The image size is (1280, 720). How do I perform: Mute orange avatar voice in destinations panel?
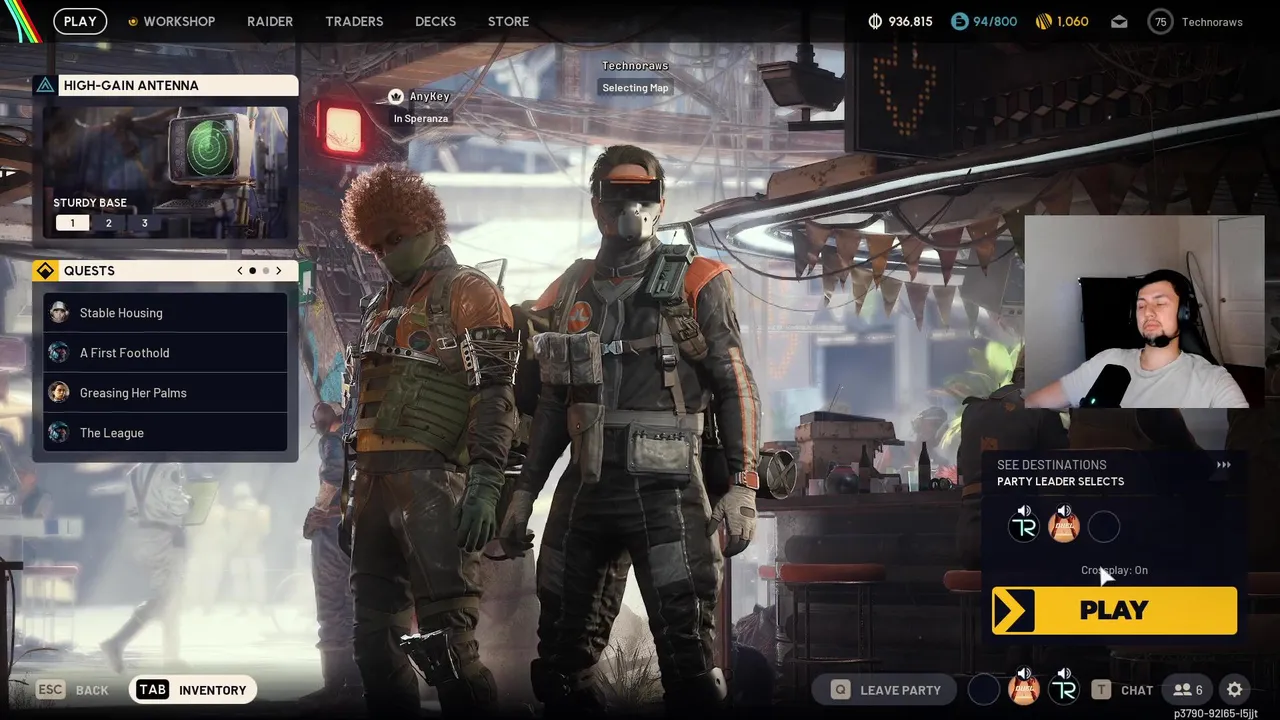click(1063, 511)
